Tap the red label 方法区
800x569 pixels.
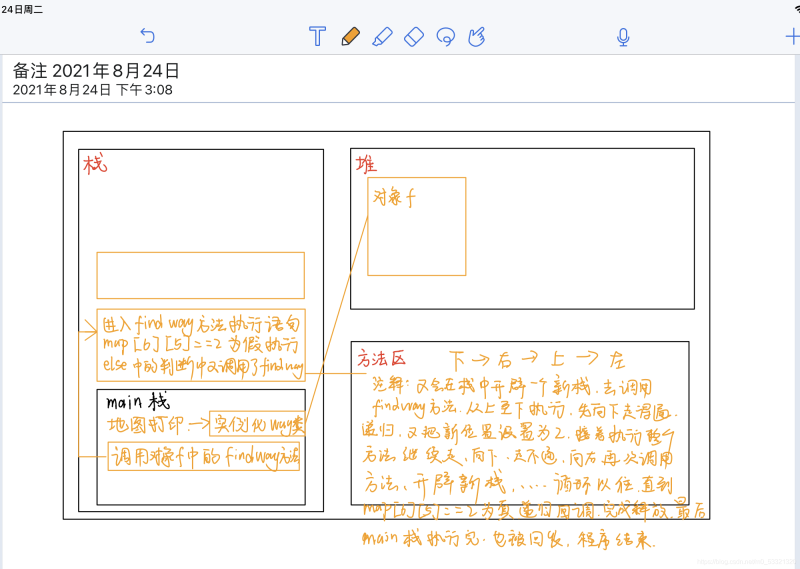(381, 359)
